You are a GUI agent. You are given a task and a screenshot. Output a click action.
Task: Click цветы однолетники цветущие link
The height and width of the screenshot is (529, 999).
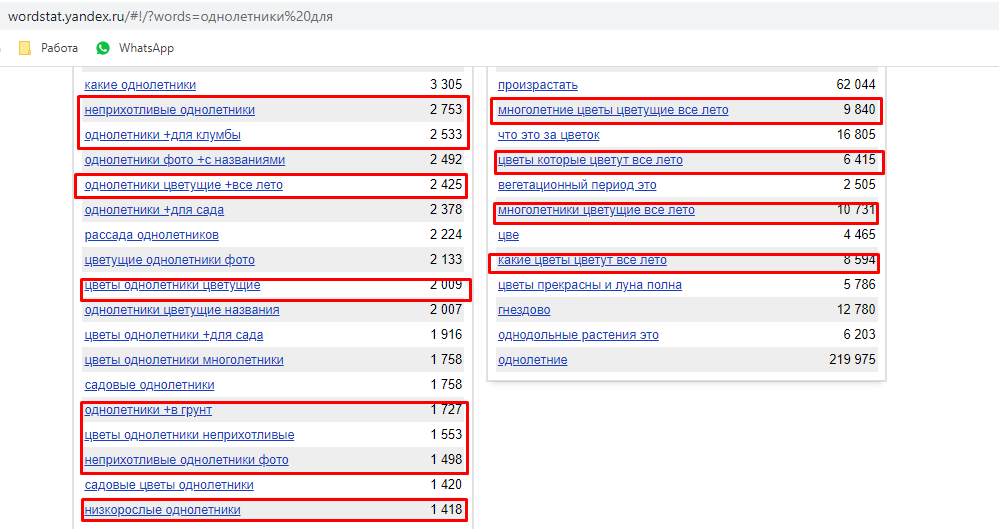172,285
